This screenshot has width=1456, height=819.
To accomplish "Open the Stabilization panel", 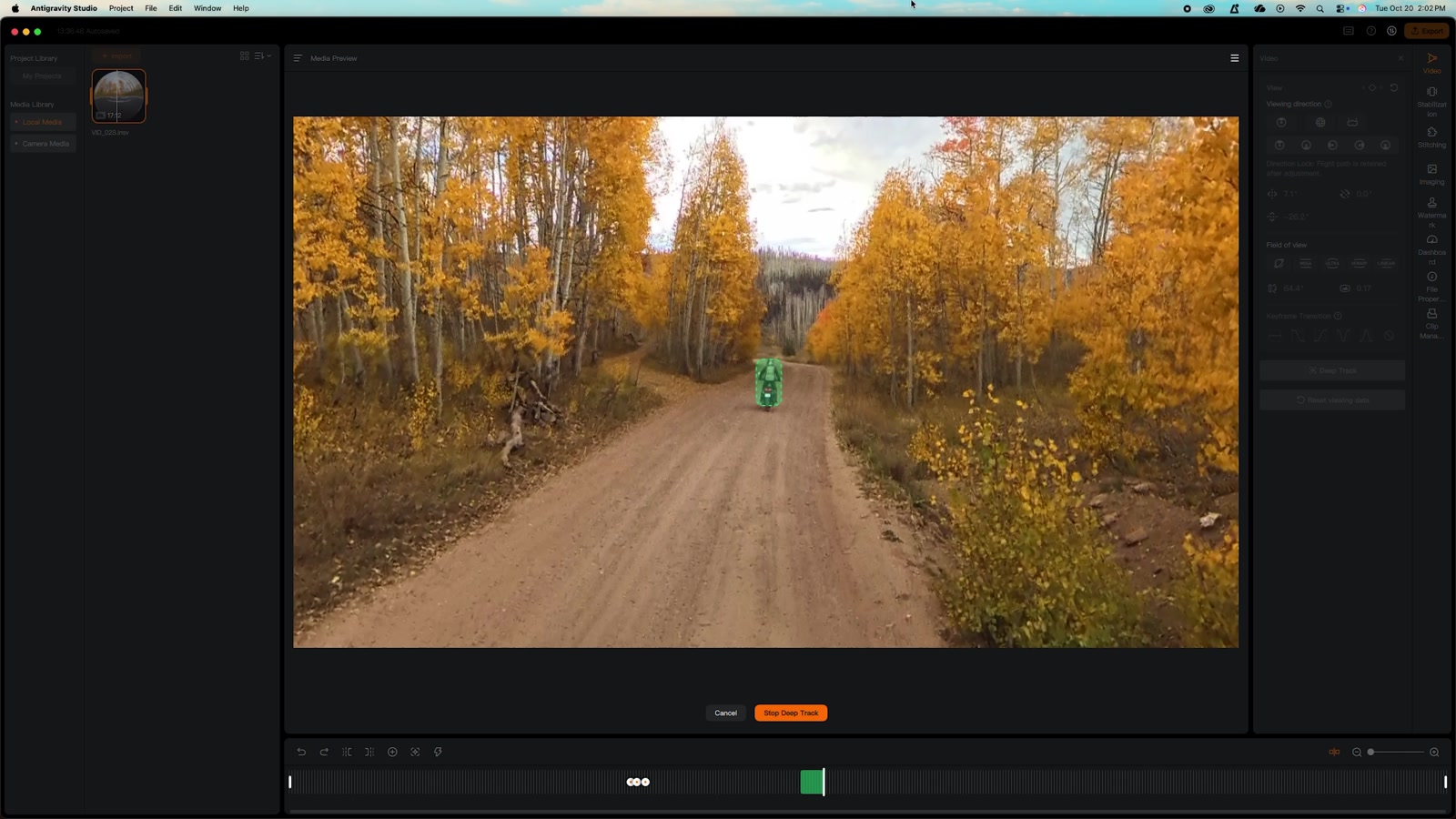I will click(1431, 102).
